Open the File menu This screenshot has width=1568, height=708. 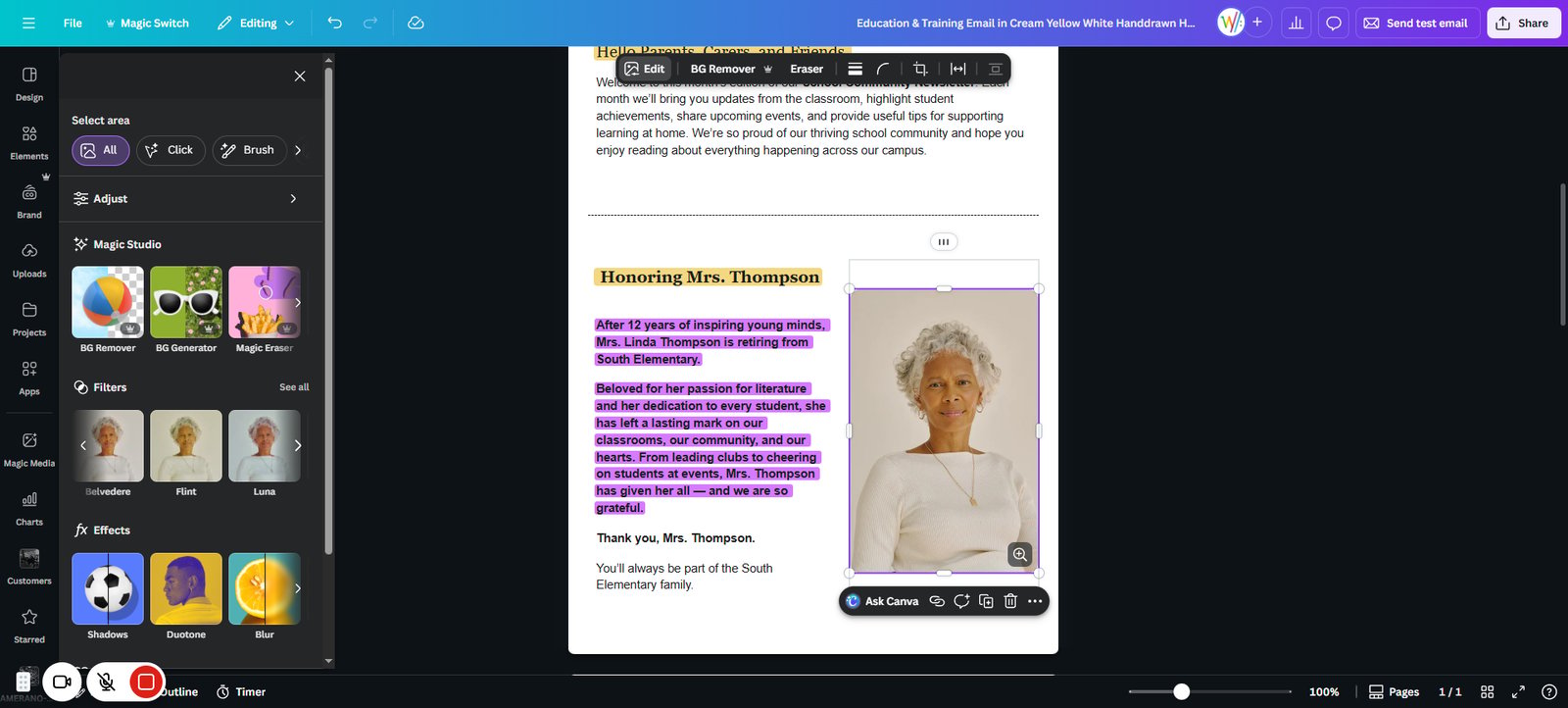coord(73,23)
